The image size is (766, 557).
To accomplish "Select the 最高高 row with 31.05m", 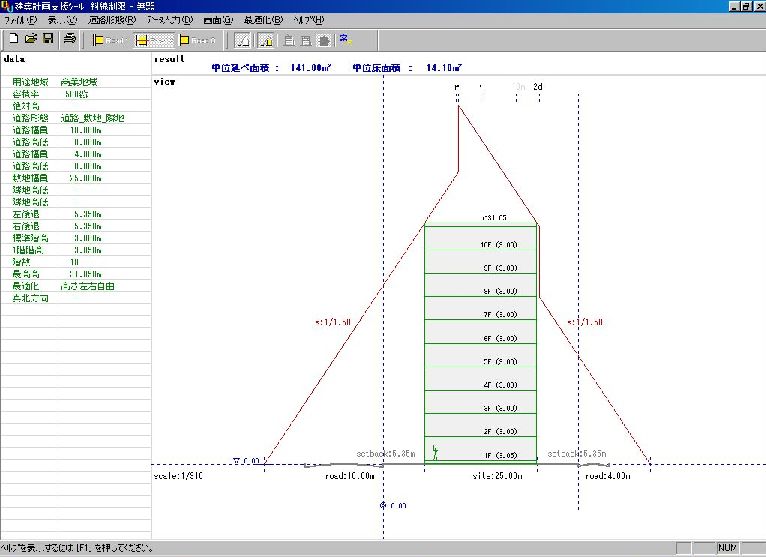I will [76, 274].
